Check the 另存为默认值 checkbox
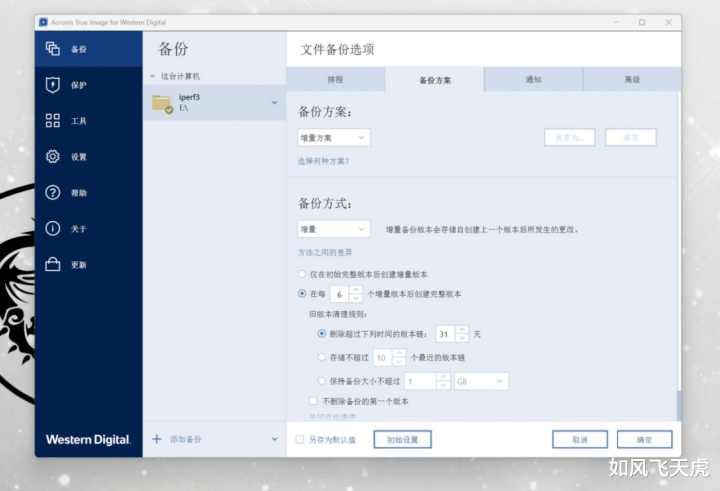Image resolution: width=720 pixels, height=491 pixels. [x=300, y=440]
